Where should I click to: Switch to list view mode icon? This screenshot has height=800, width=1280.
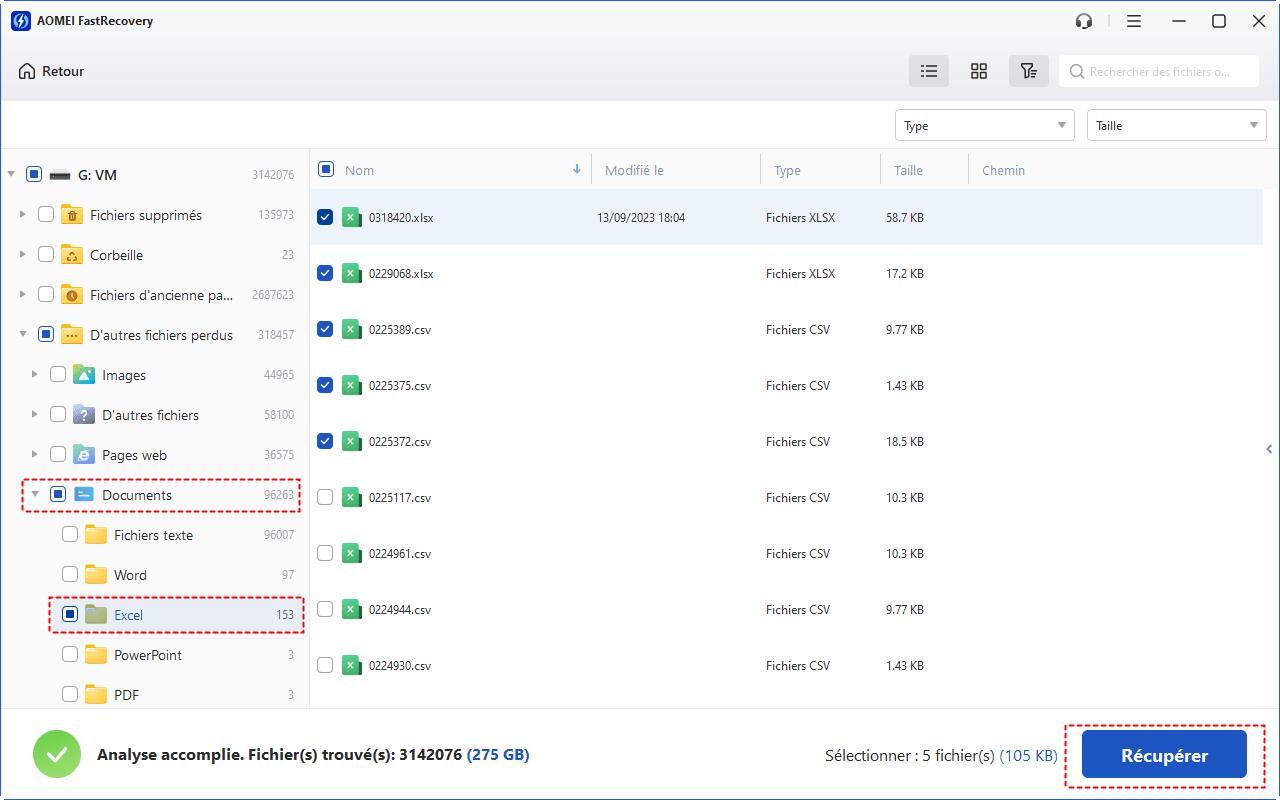(x=929, y=71)
